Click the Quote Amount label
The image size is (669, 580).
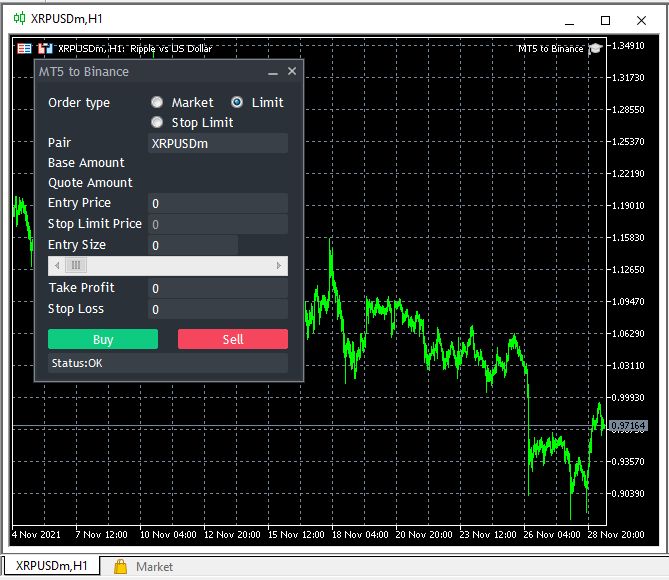coord(90,183)
